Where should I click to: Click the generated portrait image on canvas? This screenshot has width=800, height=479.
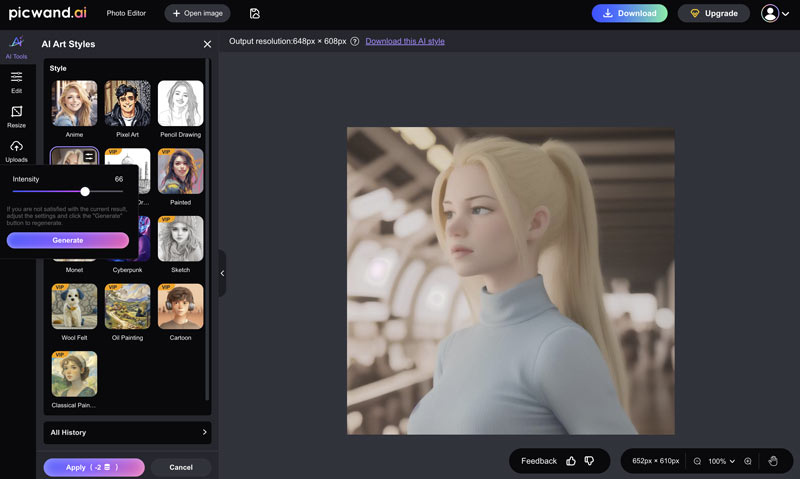[x=511, y=281]
